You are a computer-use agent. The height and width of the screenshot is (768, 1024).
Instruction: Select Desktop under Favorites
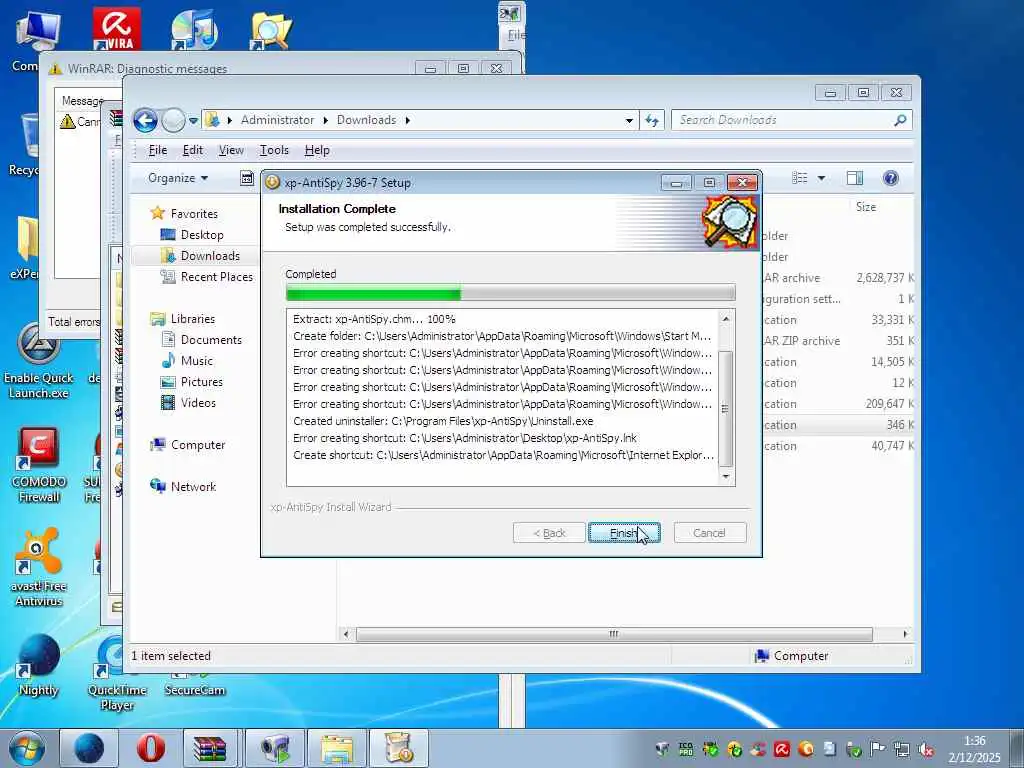pos(202,234)
